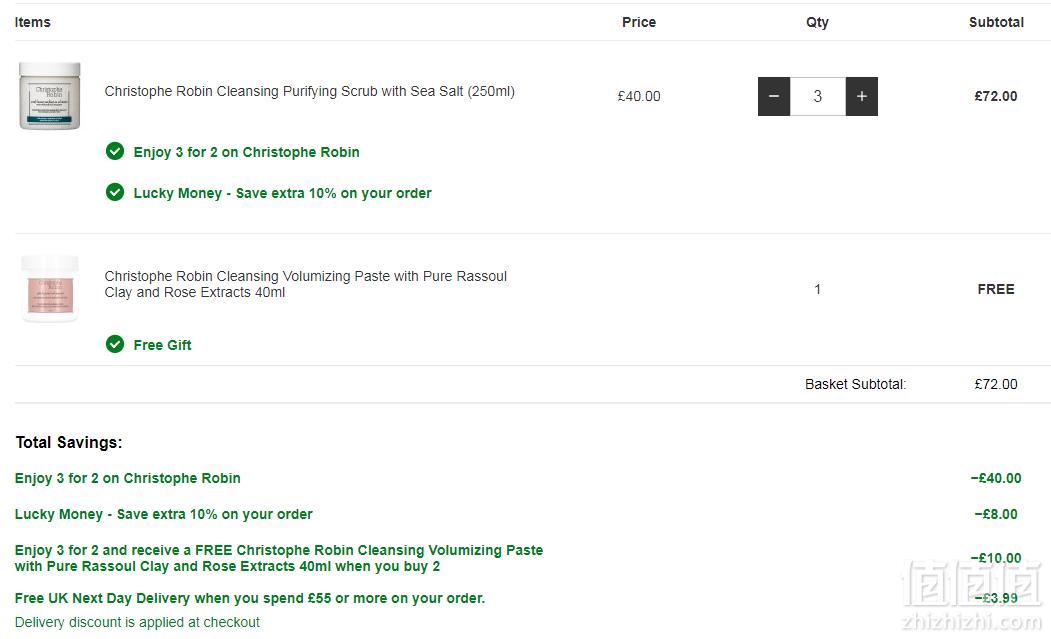This screenshot has width=1051, height=639.
Task: Click the Basket Subtotal amount £72.00
Action: tap(996, 384)
